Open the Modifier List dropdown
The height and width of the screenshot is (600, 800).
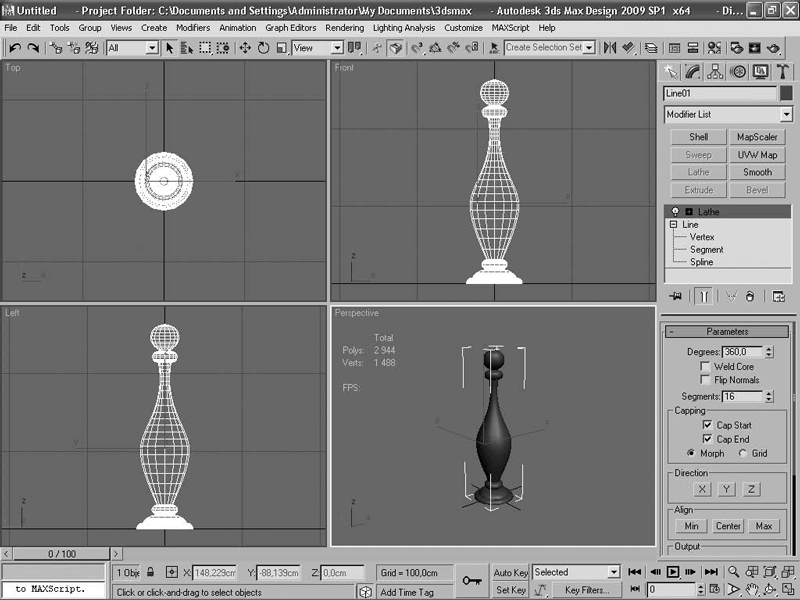tap(786, 114)
